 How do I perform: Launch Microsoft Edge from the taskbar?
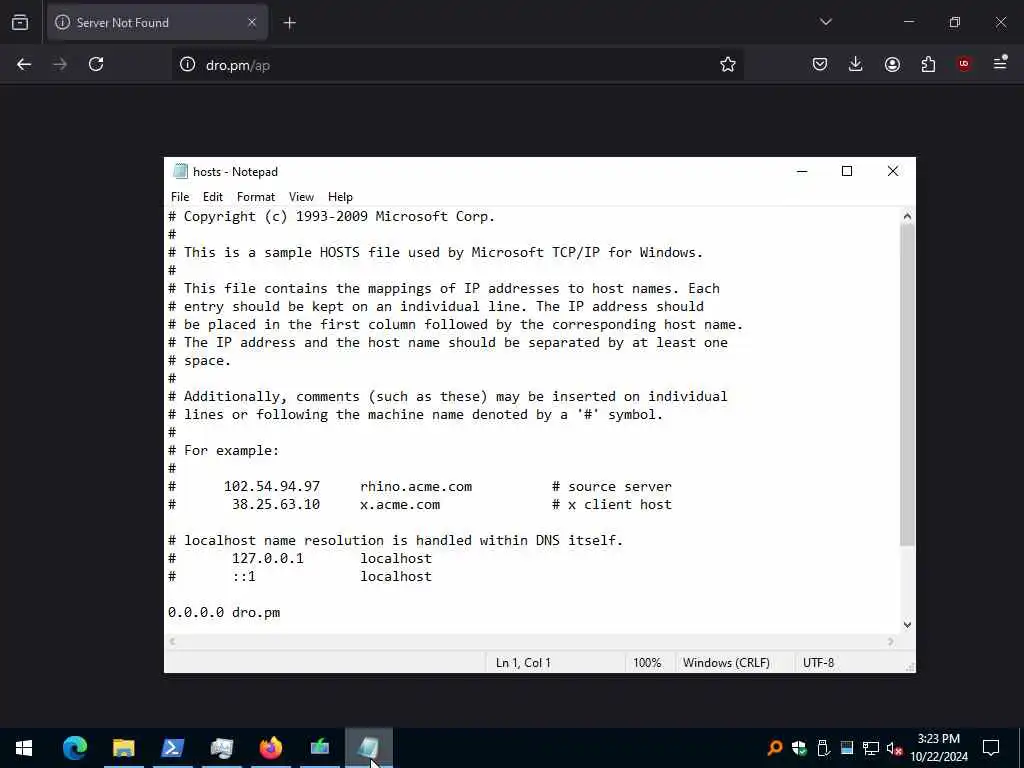(74, 748)
